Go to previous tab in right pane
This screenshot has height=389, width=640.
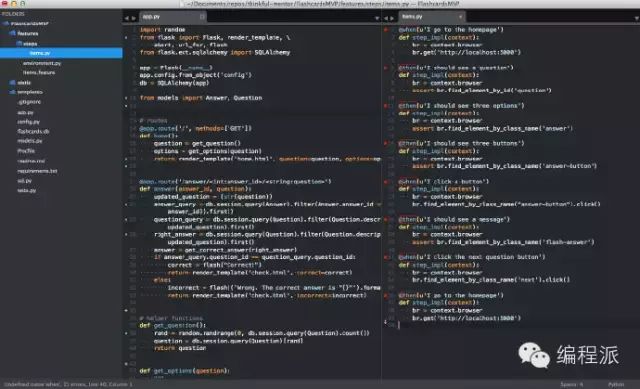tap(386, 18)
